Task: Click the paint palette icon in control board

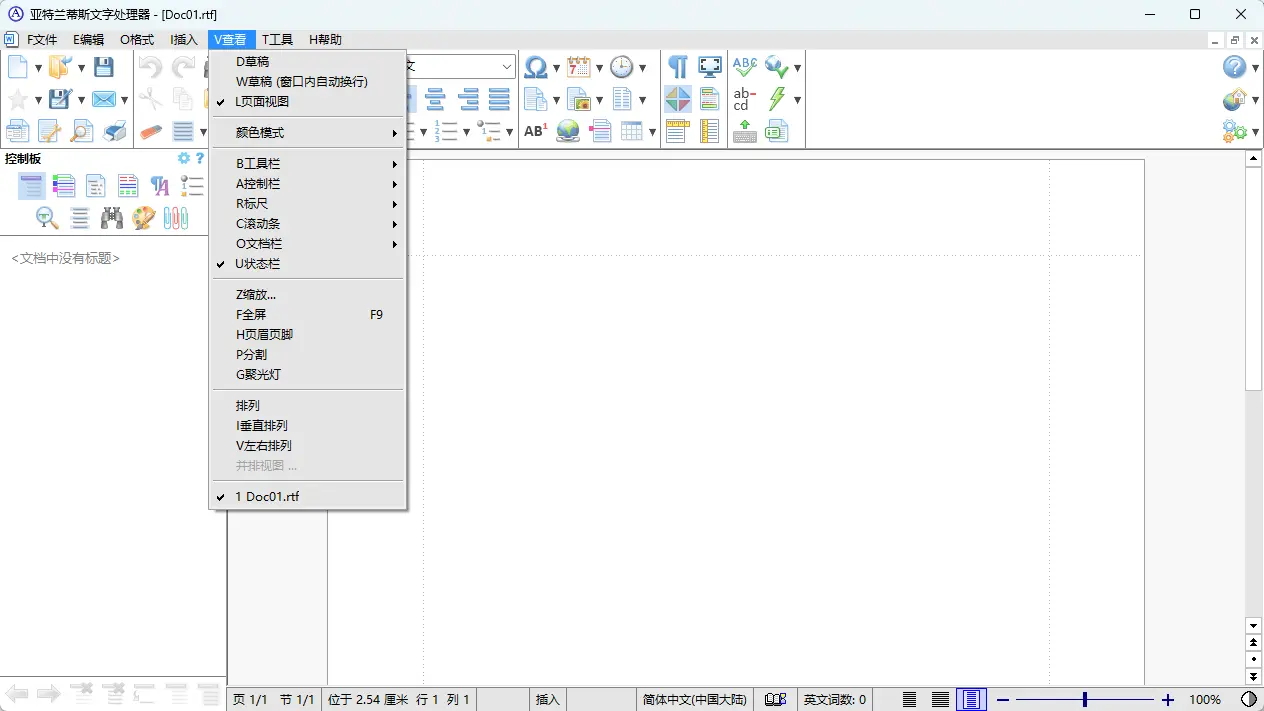Action: click(x=144, y=217)
